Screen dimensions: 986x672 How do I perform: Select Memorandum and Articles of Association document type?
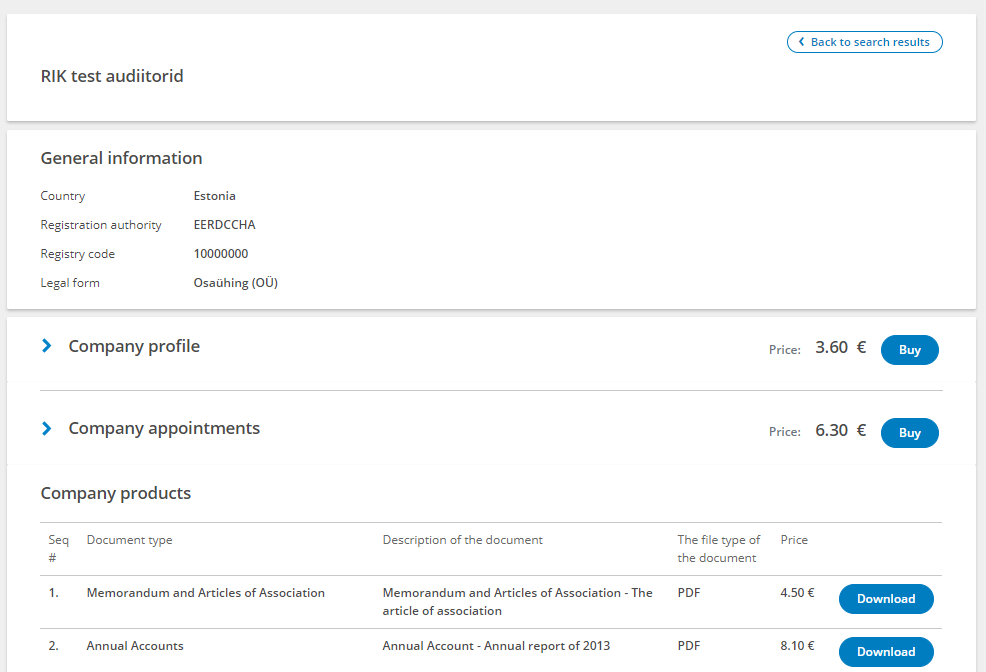pos(206,593)
